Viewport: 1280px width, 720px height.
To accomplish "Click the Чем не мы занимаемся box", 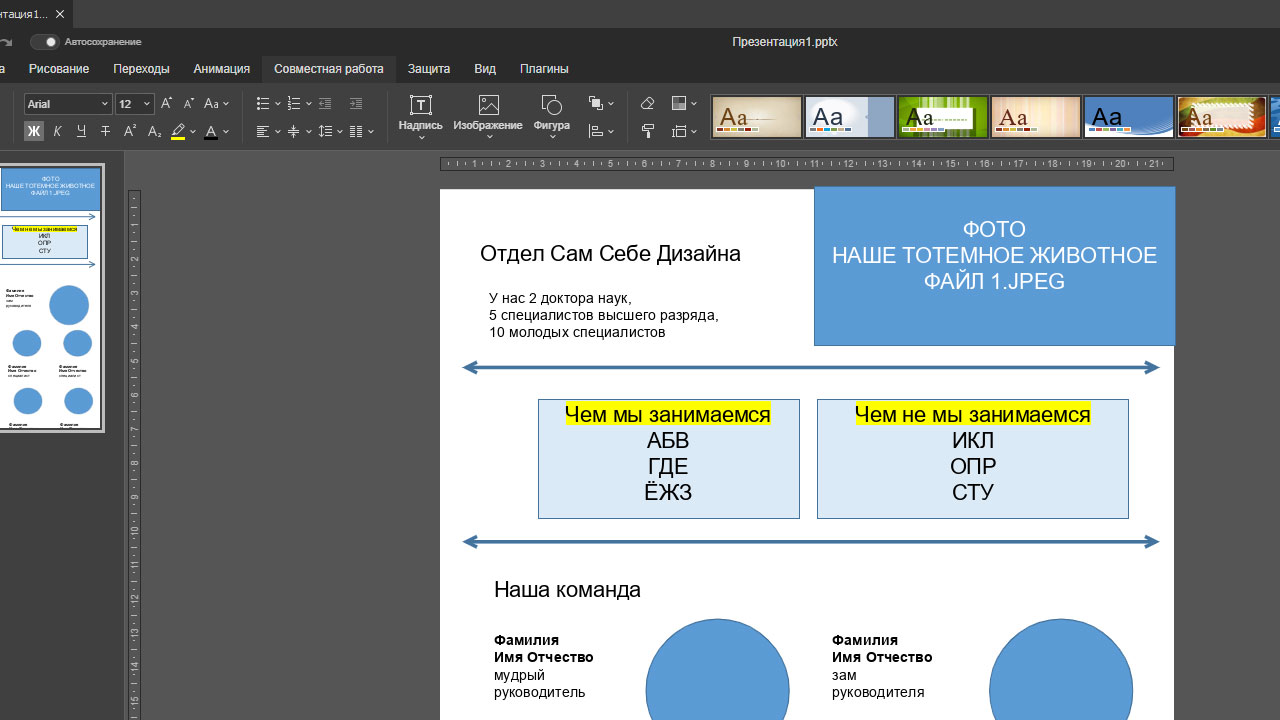I will (x=972, y=459).
